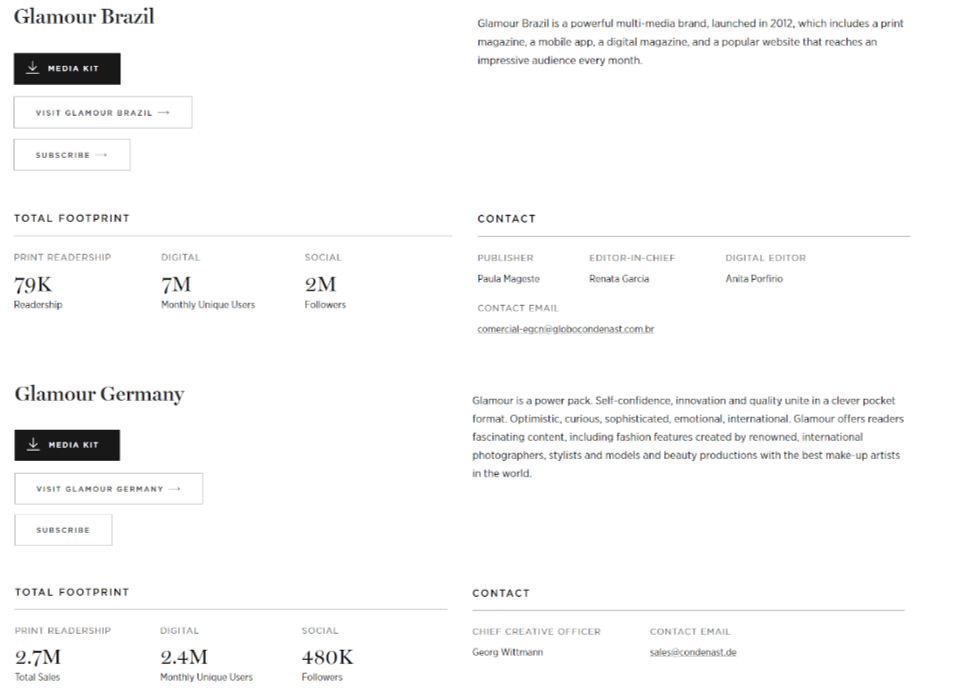Click the download icon on Glamour Germany's Media Kit
This screenshot has height=696, width=956.
(34, 444)
